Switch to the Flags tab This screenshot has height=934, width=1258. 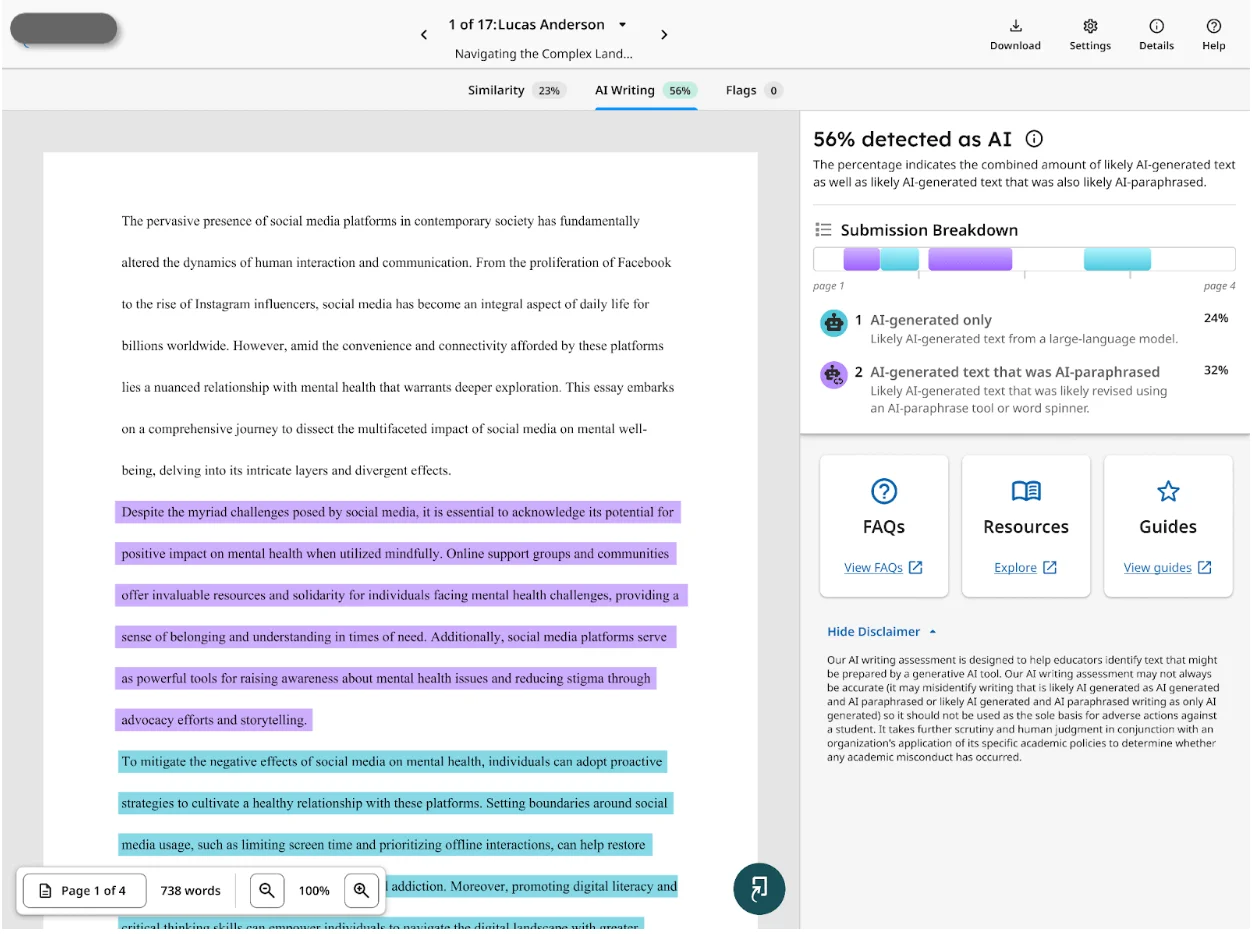coord(754,90)
